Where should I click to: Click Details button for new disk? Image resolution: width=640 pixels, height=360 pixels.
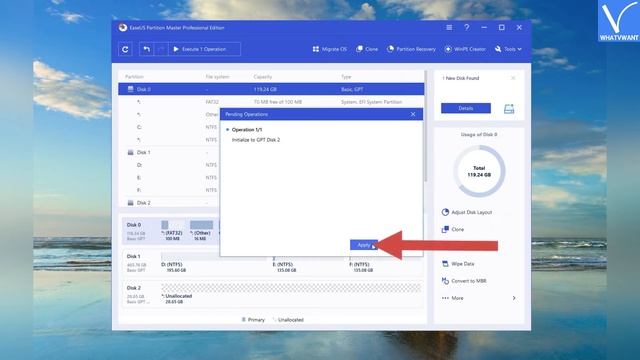pos(466,108)
